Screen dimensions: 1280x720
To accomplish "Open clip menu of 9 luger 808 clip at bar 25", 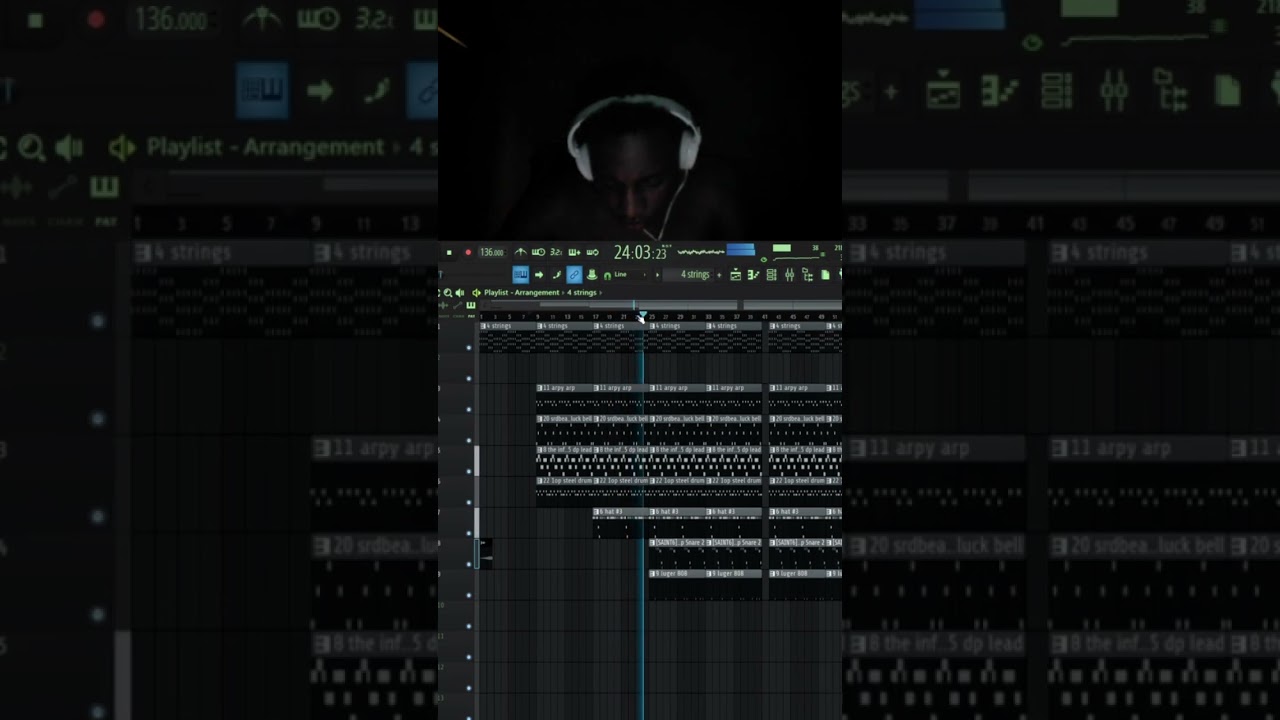I will click(653, 573).
